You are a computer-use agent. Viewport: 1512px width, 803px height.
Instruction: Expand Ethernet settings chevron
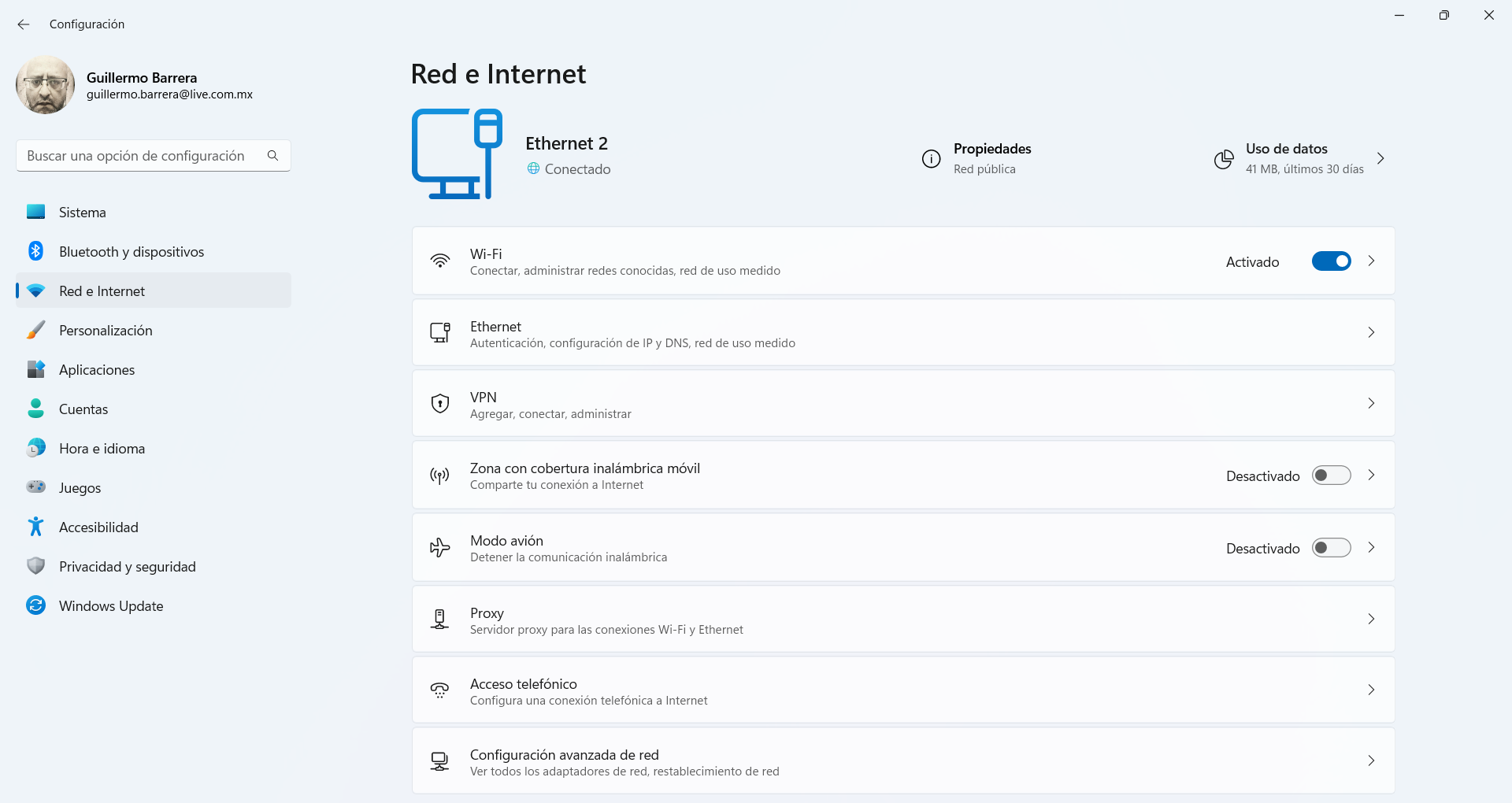click(x=1371, y=332)
